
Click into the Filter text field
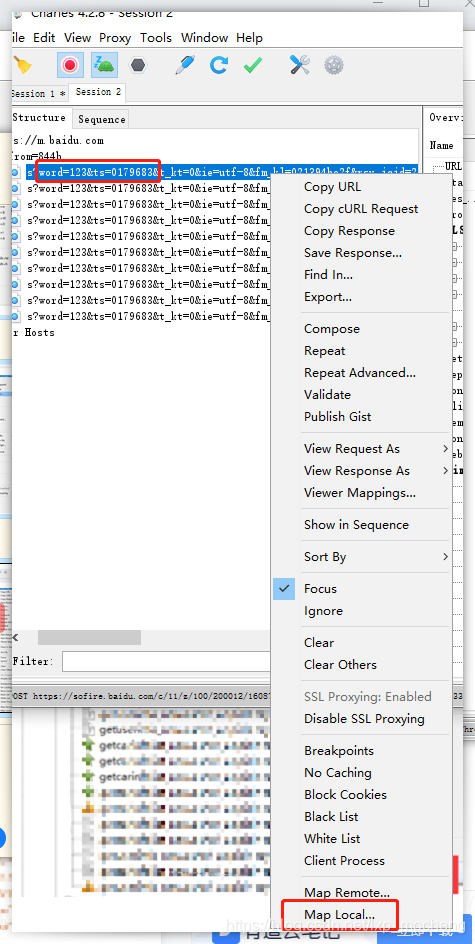pyautogui.click(x=166, y=661)
